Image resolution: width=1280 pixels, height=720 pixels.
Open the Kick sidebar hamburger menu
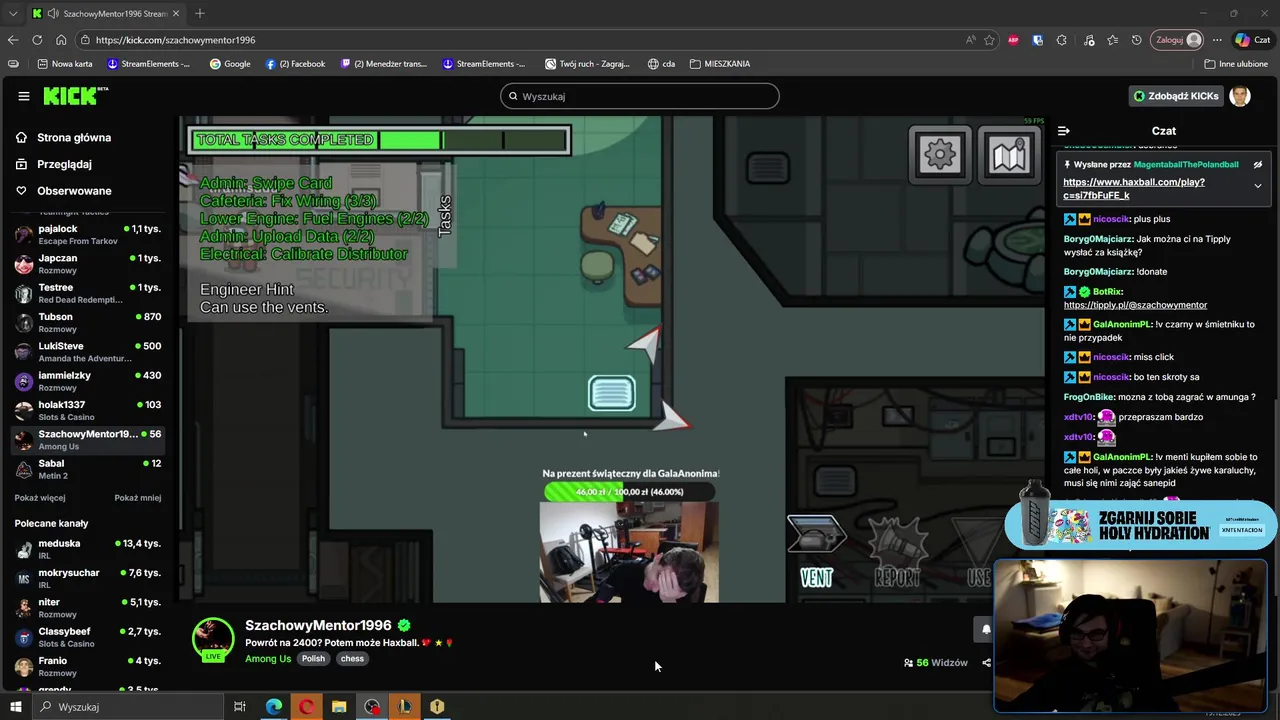point(24,96)
